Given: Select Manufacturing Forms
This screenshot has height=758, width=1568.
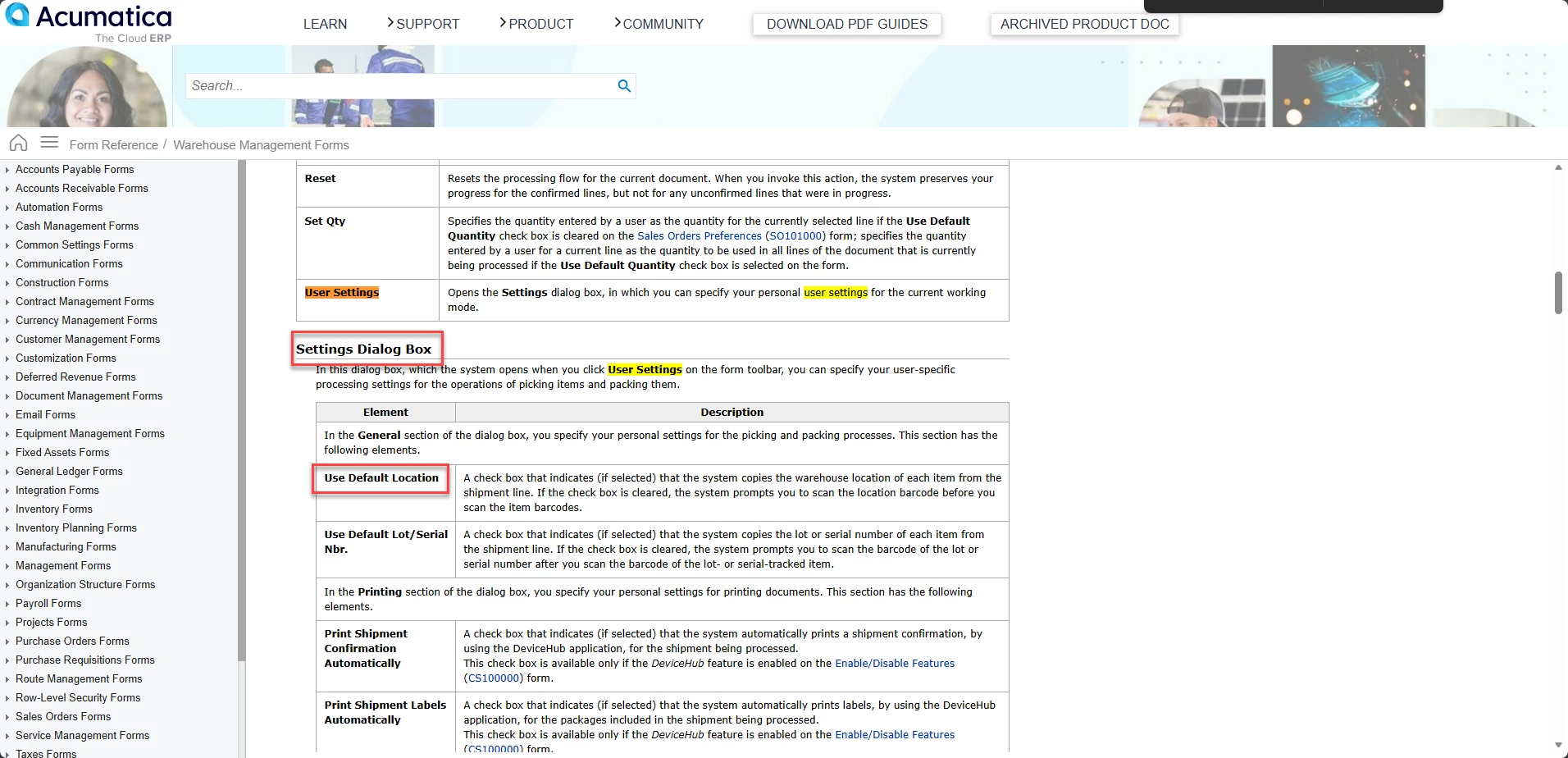Looking at the screenshot, I should coord(66,546).
